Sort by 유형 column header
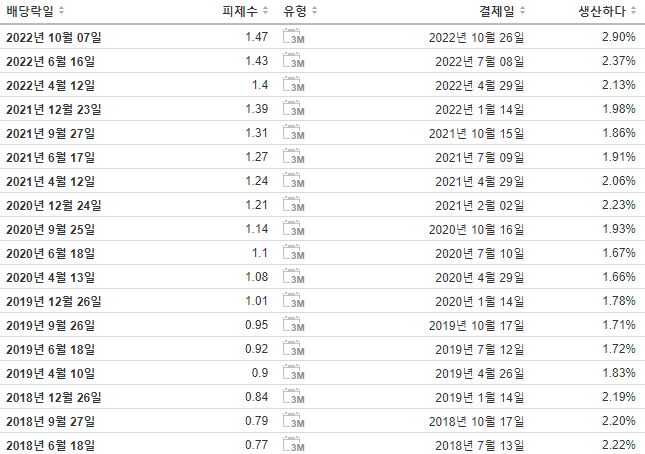The width and height of the screenshot is (645, 454). [300, 11]
